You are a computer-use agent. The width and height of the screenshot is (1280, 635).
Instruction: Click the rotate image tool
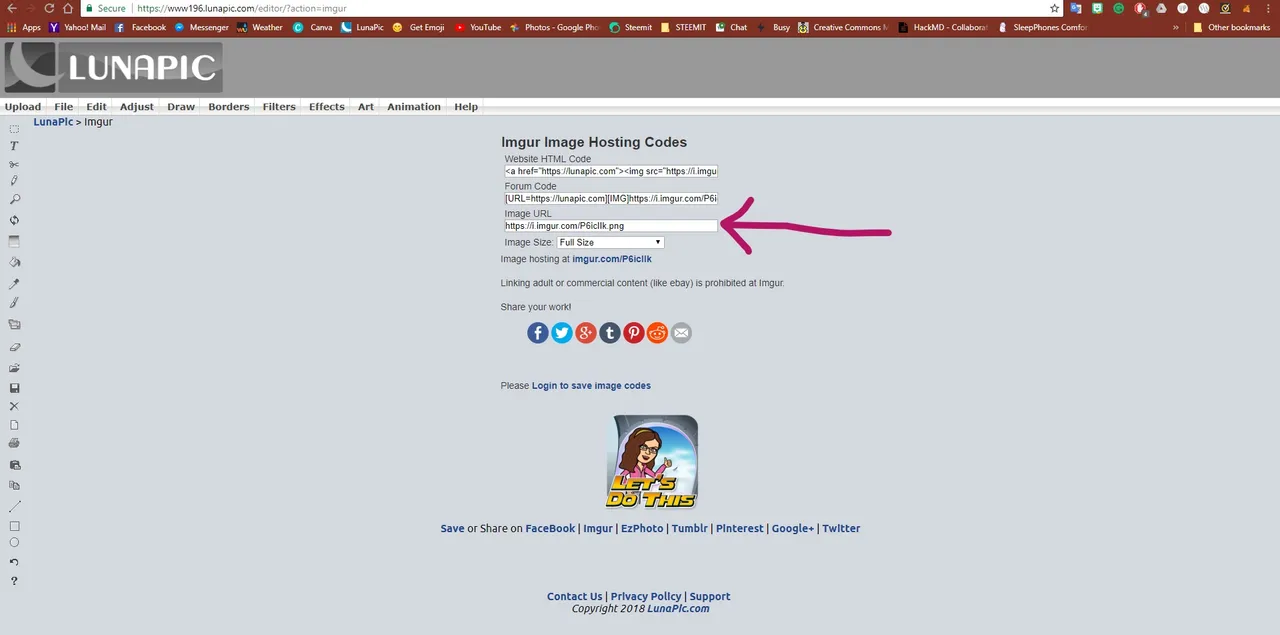point(14,220)
